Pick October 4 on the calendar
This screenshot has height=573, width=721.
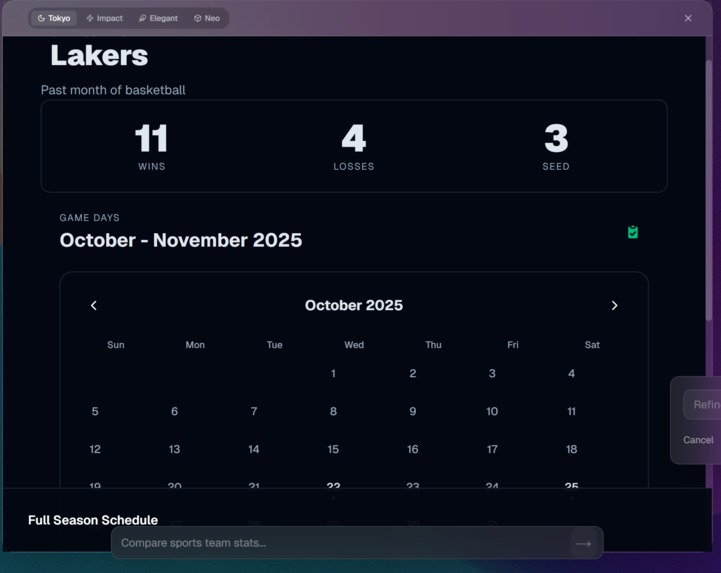tap(572, 373)
